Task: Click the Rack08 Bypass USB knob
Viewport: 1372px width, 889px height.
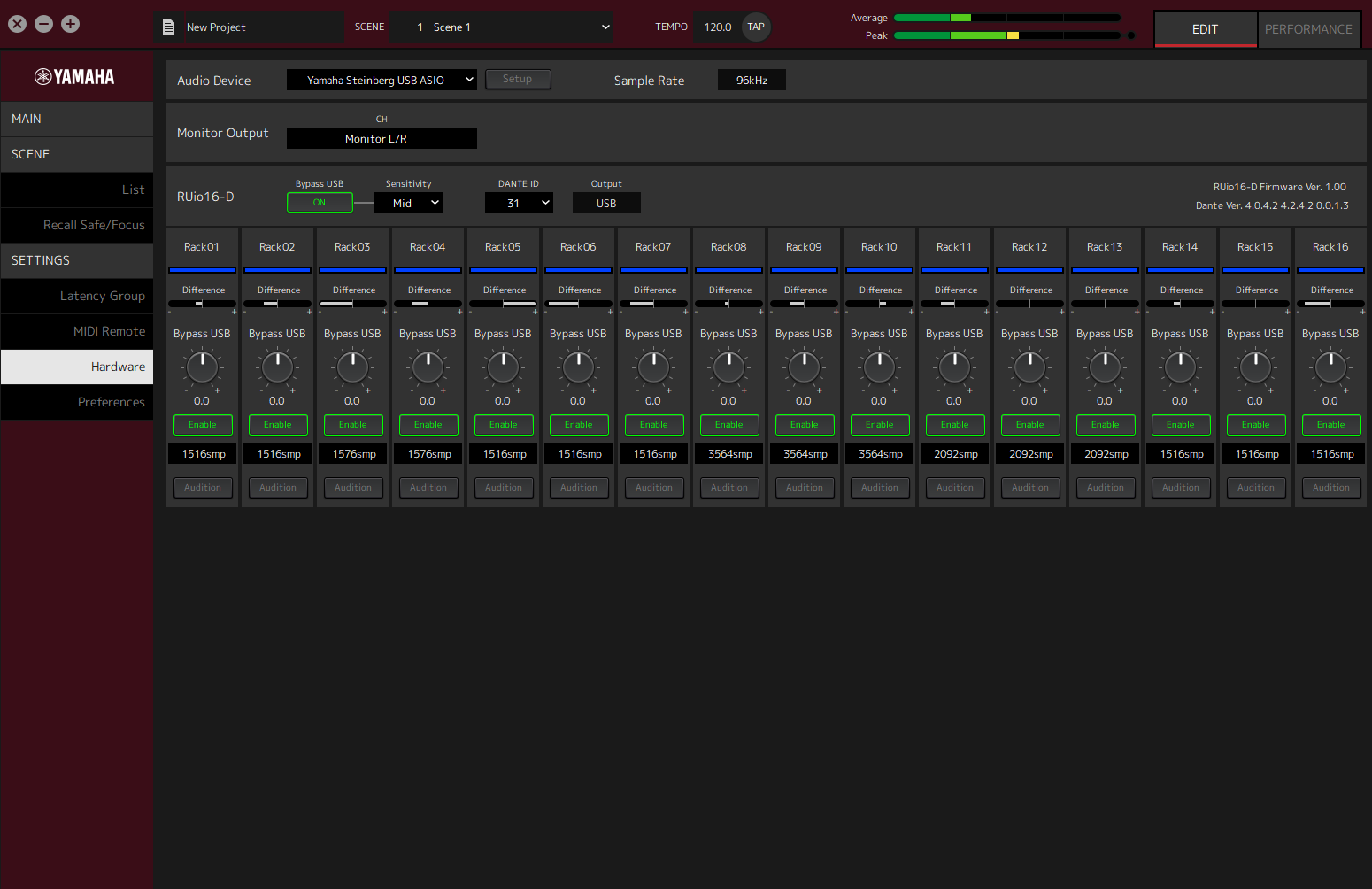Action: tap(728, 367)
